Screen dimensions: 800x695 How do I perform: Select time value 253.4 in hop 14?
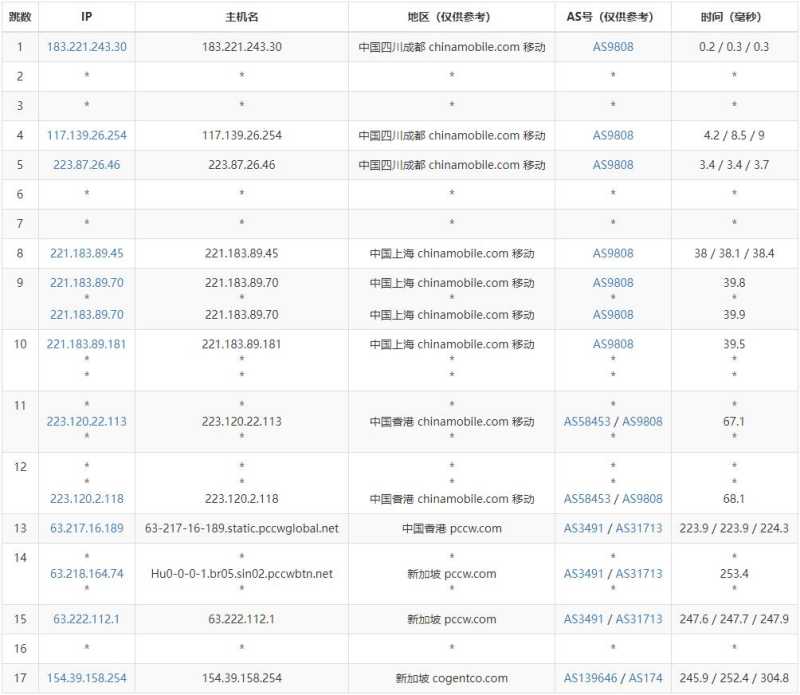point(734,574)
